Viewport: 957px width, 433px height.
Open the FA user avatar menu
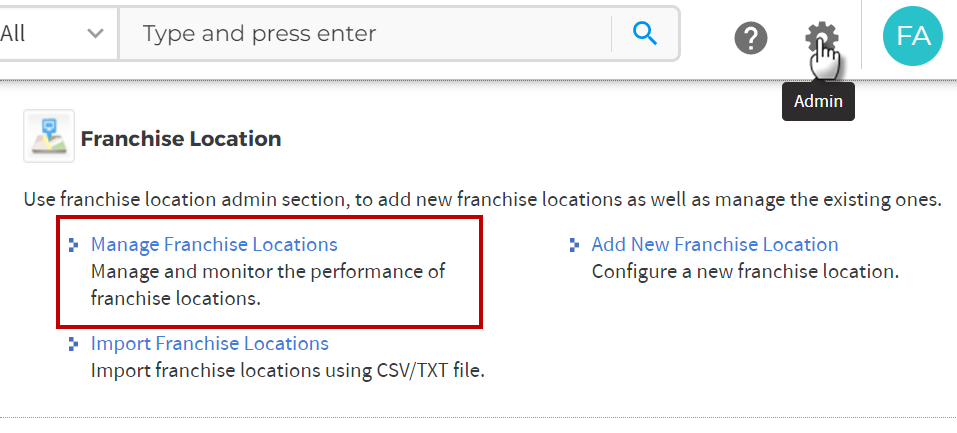pyautogui.click(x=913, y=36)
